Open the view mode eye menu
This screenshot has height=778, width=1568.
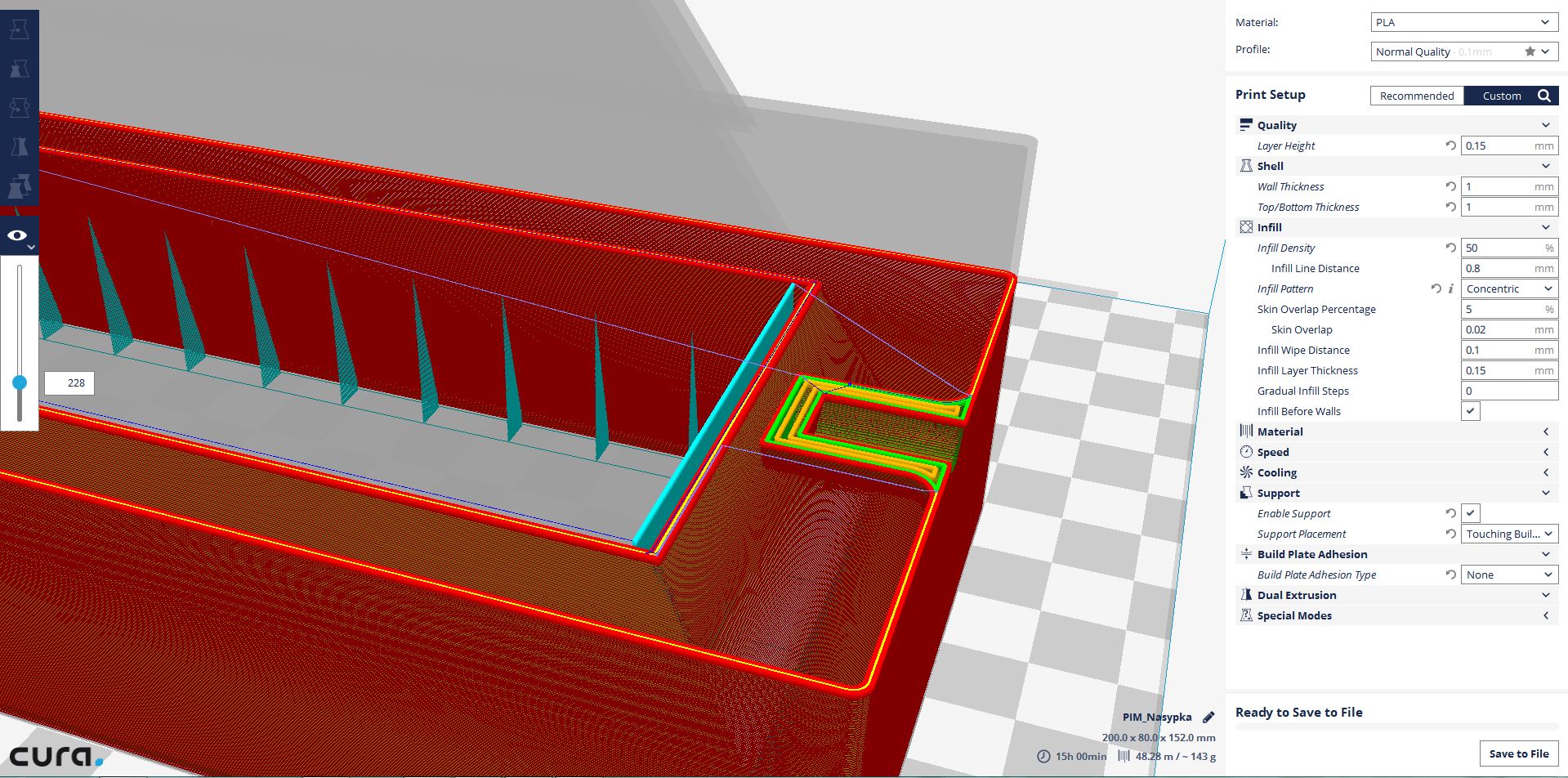(19, 236)
